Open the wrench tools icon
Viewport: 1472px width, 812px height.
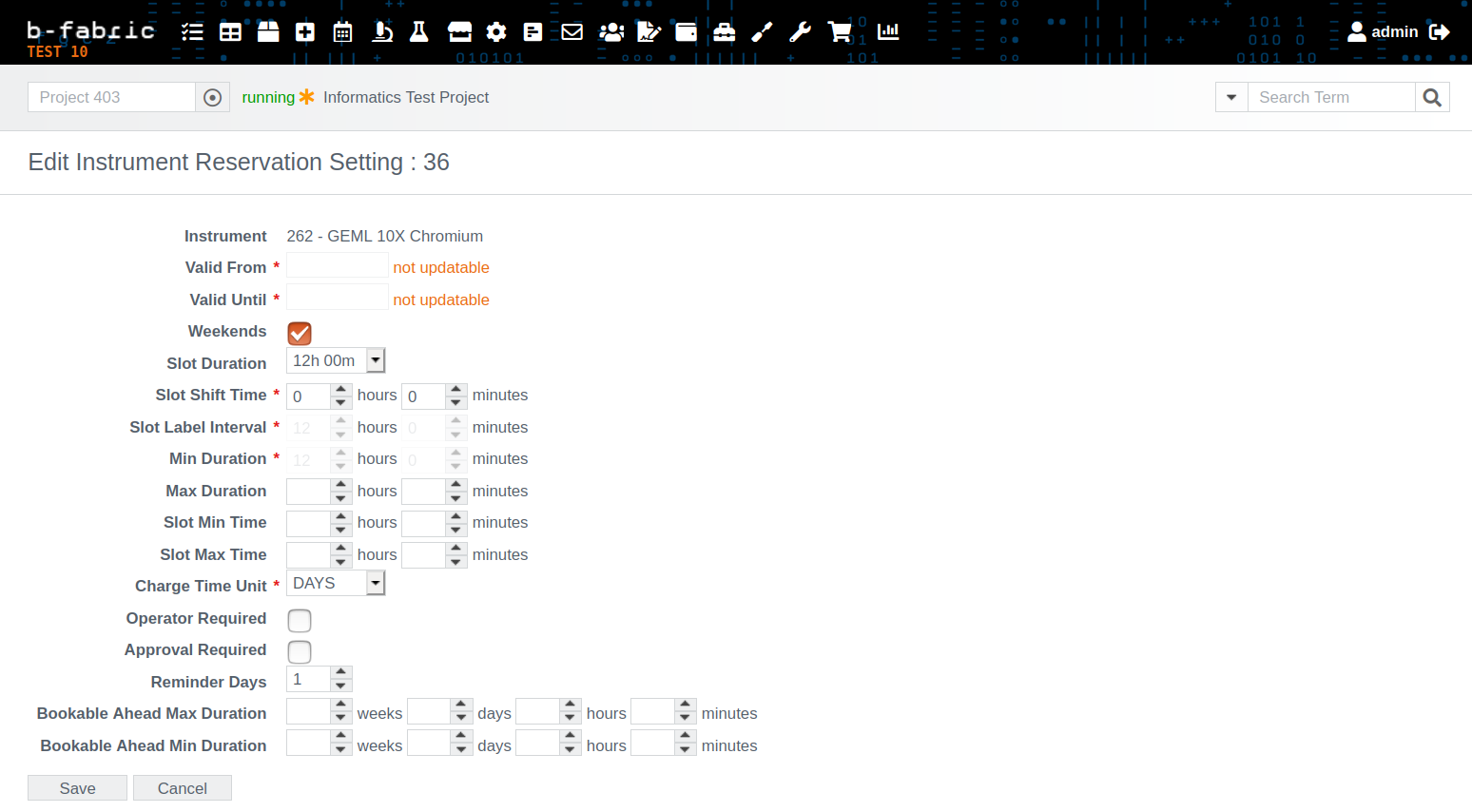click(x=801, y=32)
